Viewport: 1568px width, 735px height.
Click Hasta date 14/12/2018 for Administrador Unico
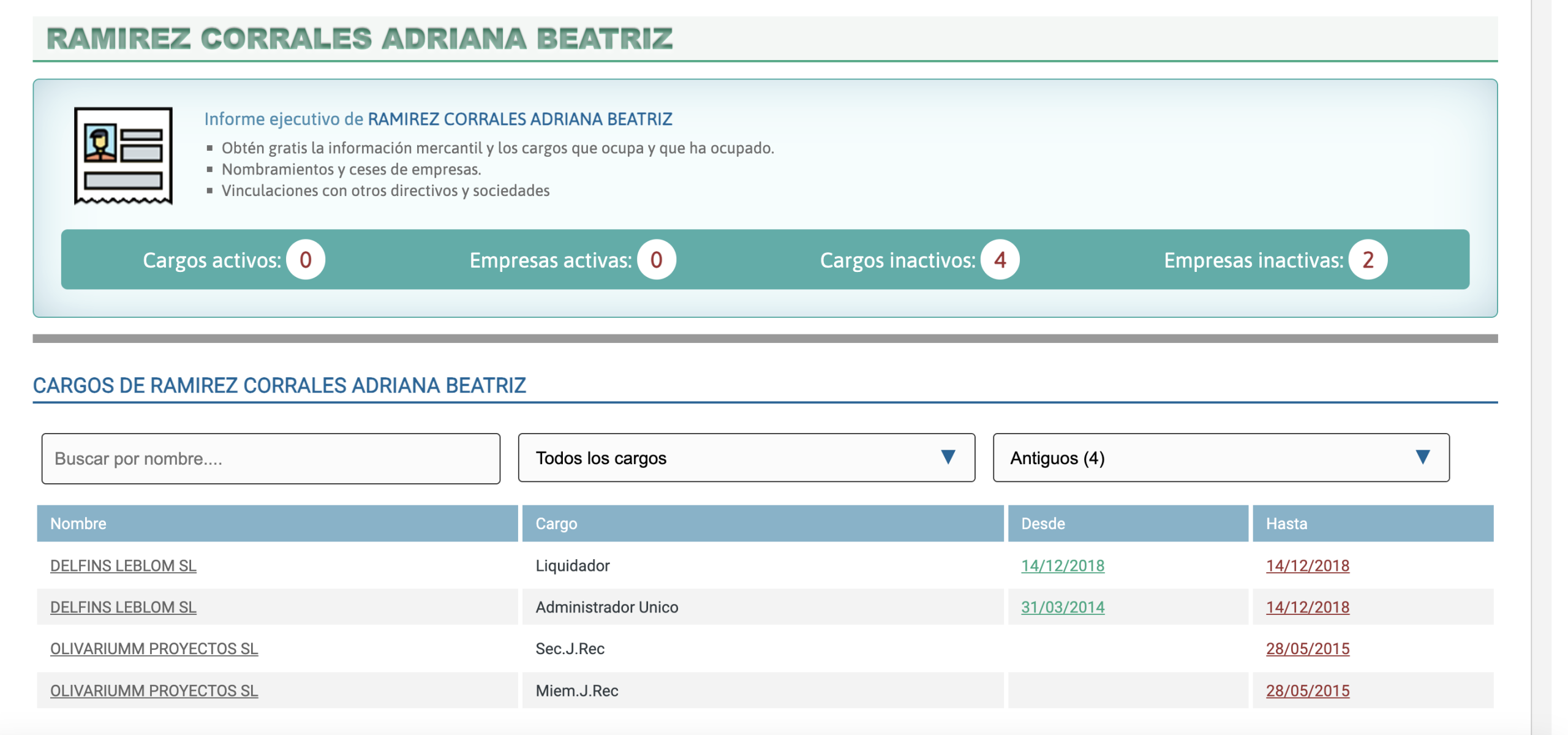click(x=1307, y=607)
